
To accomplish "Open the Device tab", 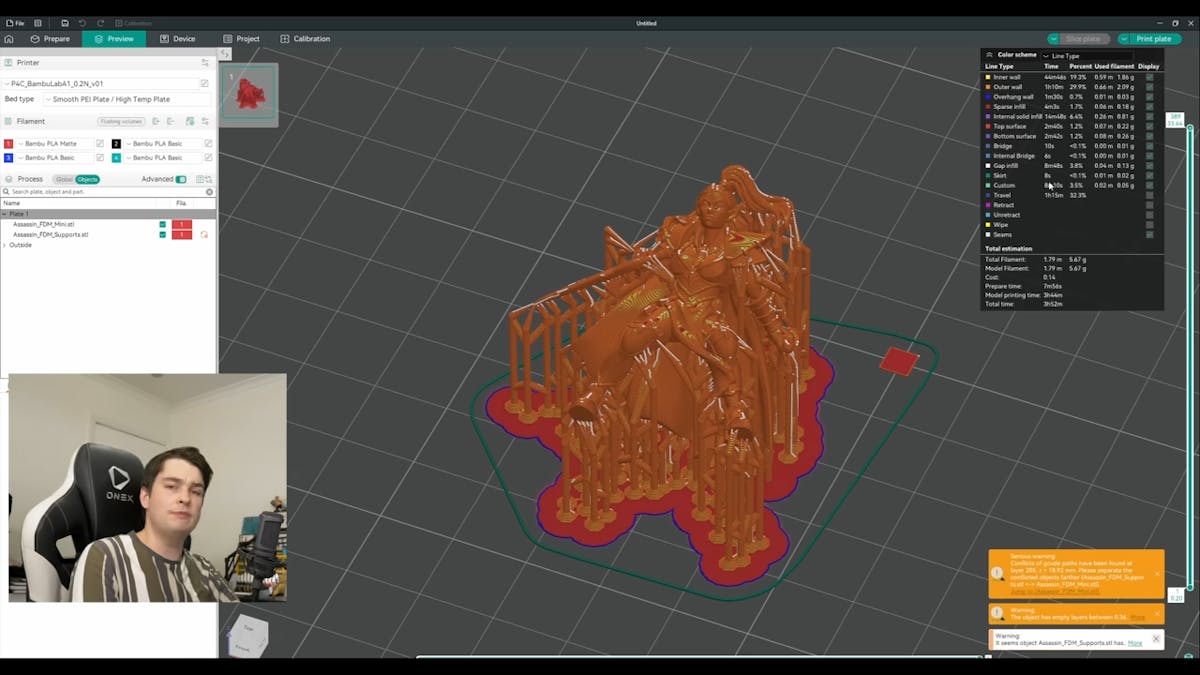I will [x=177, y=39].
